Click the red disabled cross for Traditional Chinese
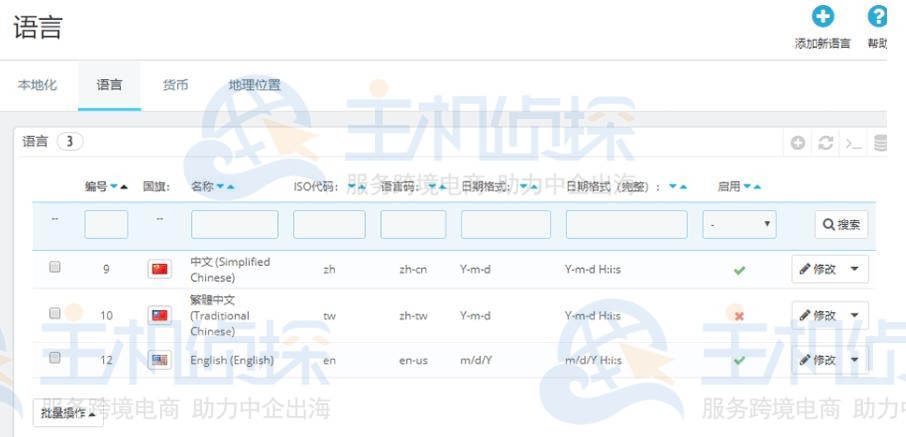The image size is (906, 437). 739,315
